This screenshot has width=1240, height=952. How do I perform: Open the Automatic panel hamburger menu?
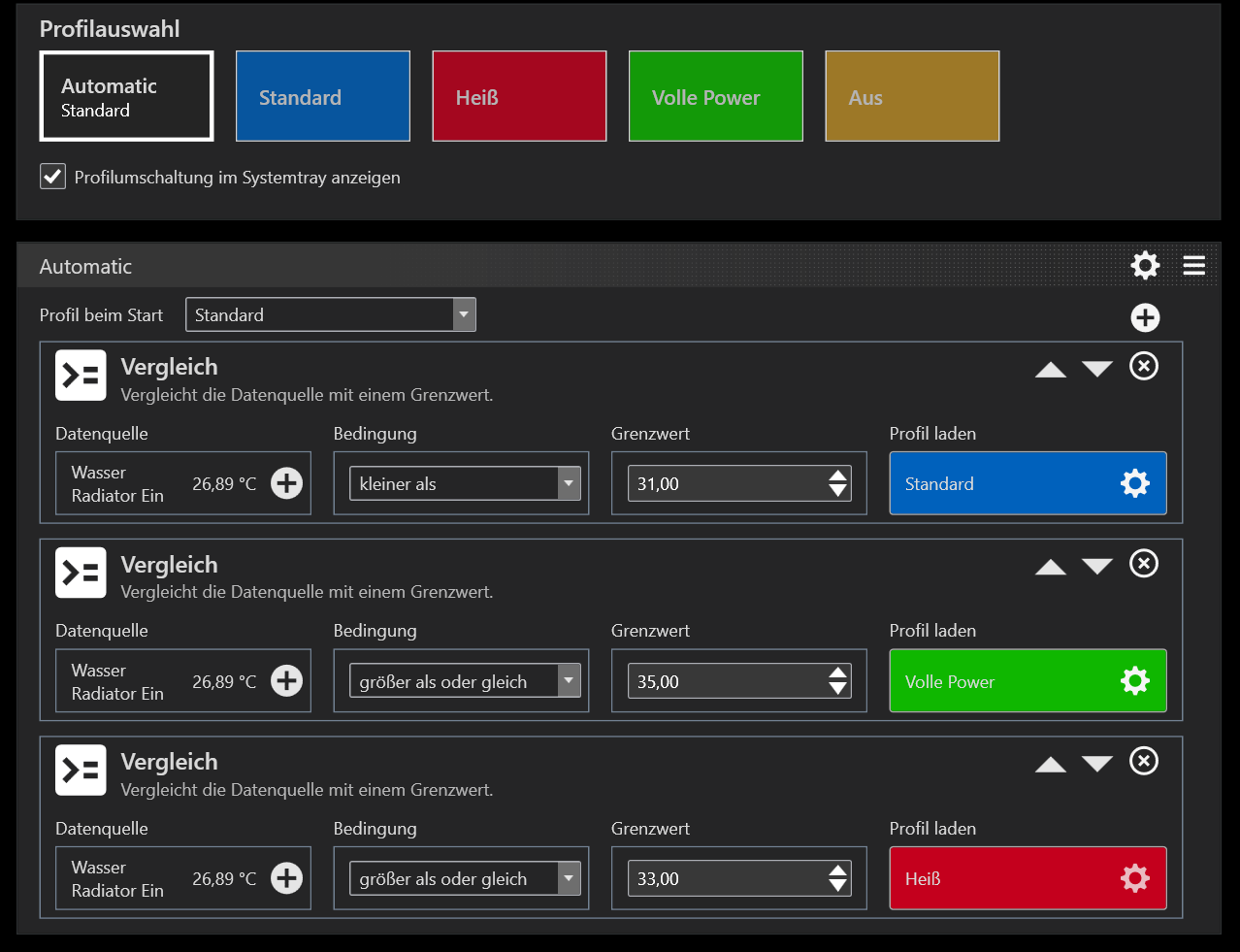[1194, 265]
